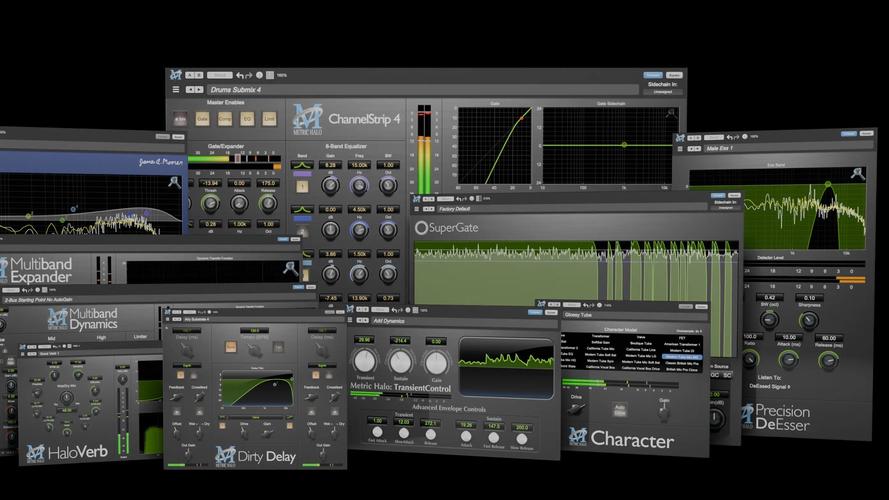
Task: Click the undo arrow in ChannelStrip toolbar
Action: 240,75
